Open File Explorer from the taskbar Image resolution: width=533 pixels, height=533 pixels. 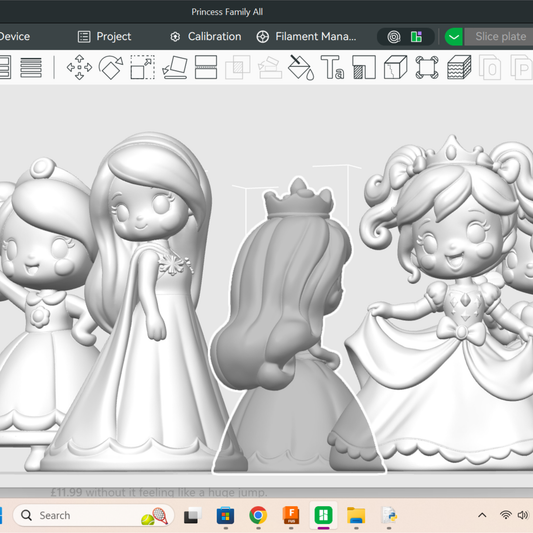coord(356,515)
